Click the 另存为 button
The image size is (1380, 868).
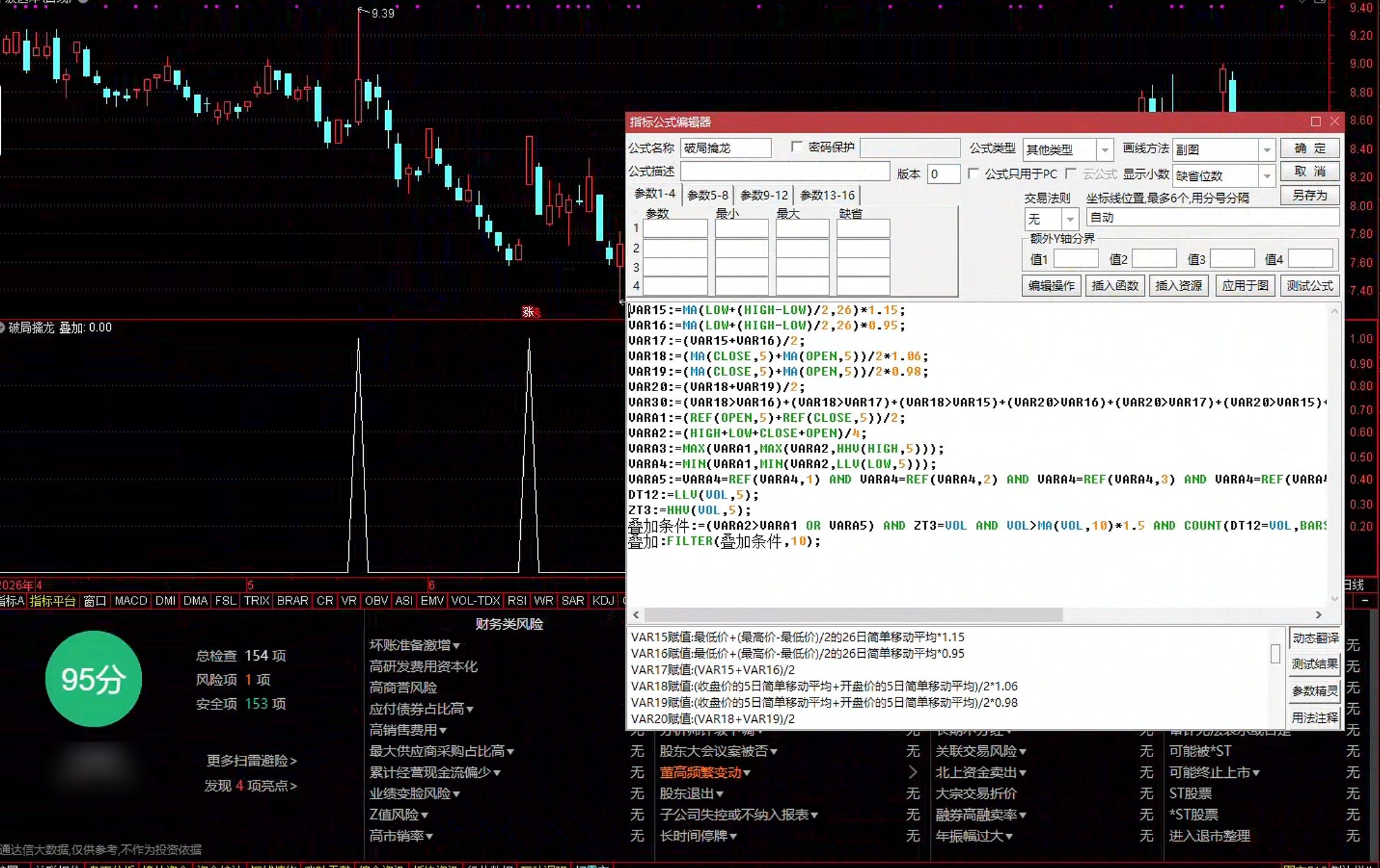coord(1309,196)
